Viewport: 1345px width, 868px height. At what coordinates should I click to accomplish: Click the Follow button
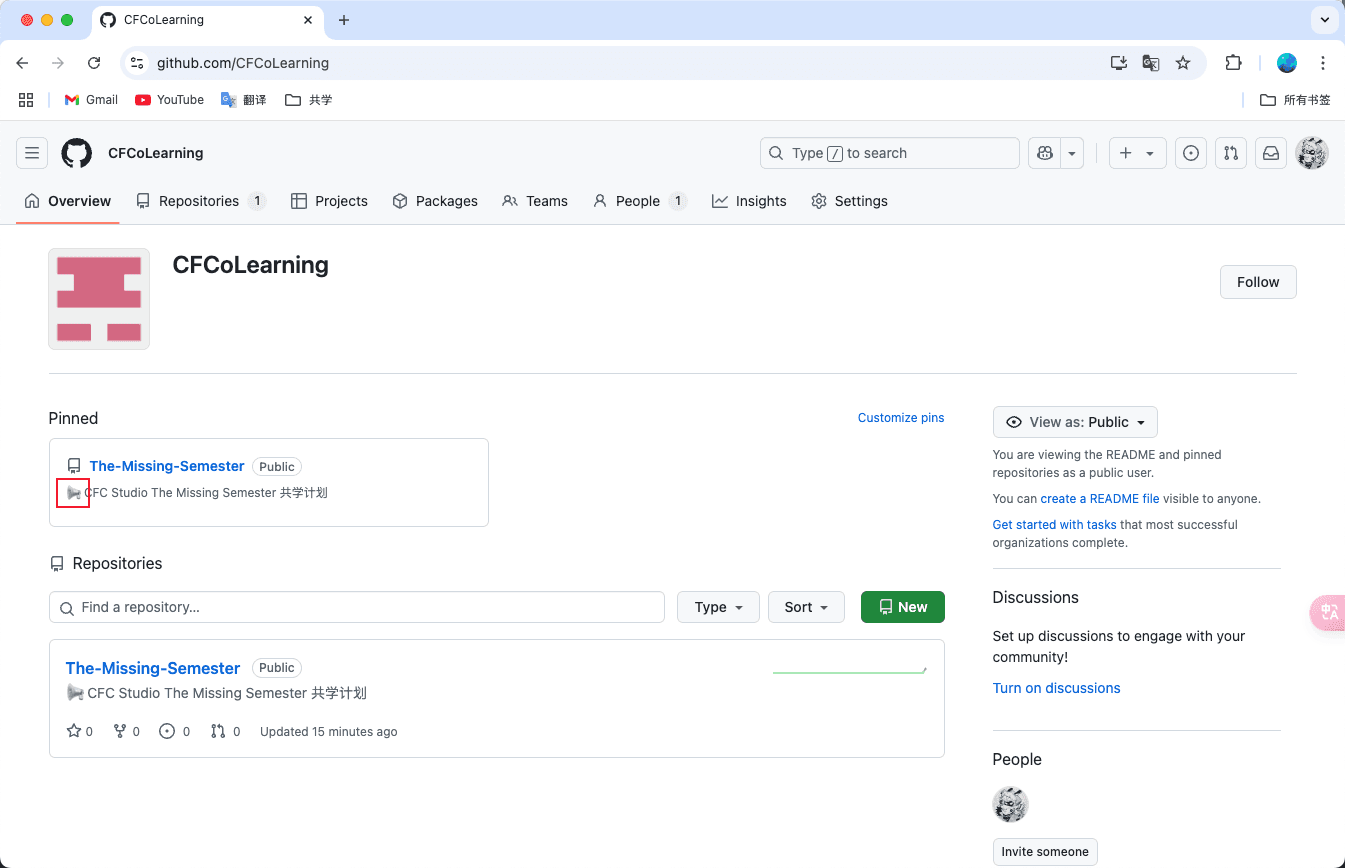click(1257, 282)
